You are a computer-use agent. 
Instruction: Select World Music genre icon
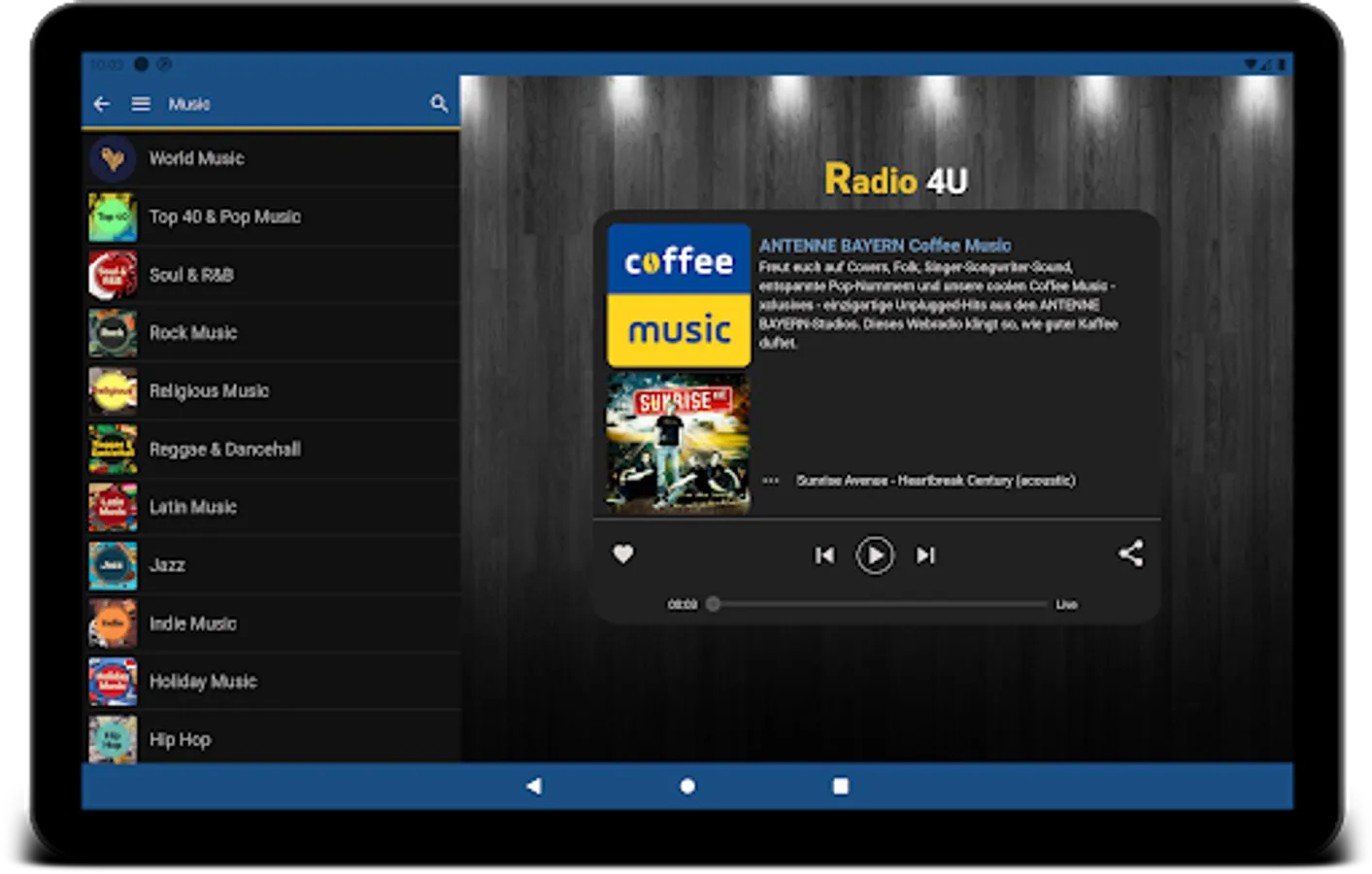(x=113, y=158)
